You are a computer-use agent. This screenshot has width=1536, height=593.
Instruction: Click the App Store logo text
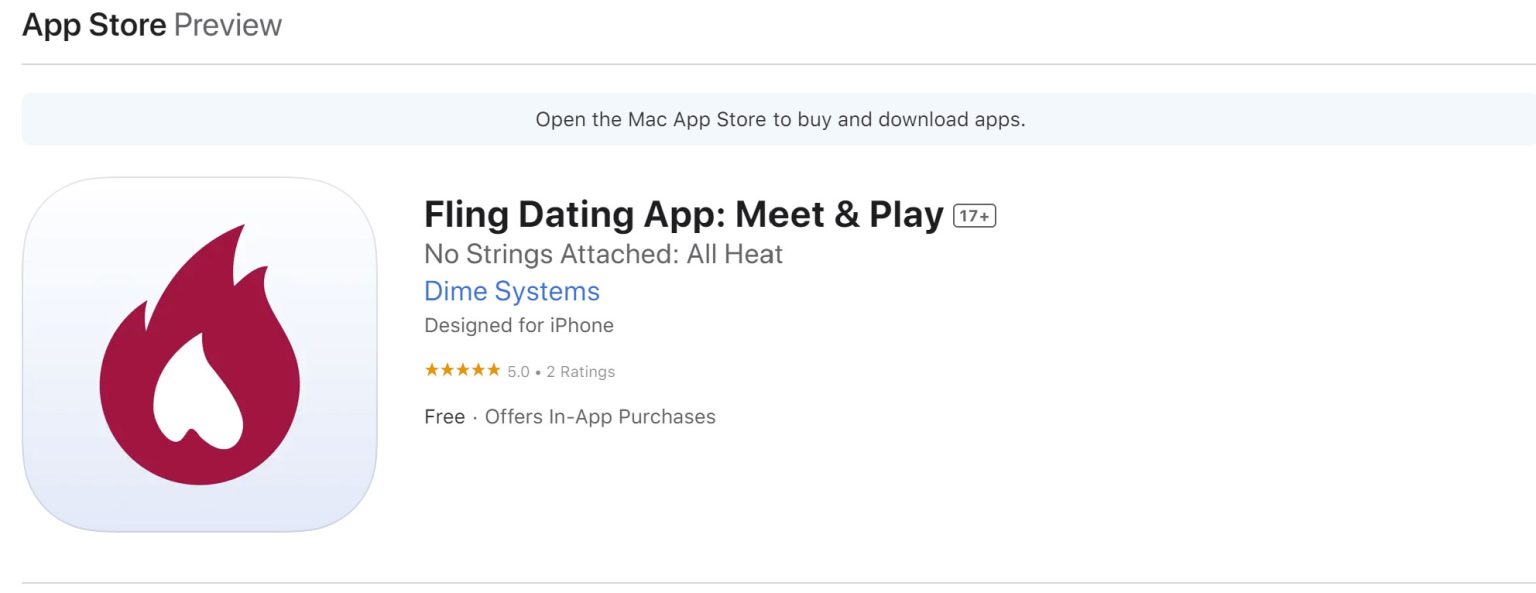click(x=93, y=25)
